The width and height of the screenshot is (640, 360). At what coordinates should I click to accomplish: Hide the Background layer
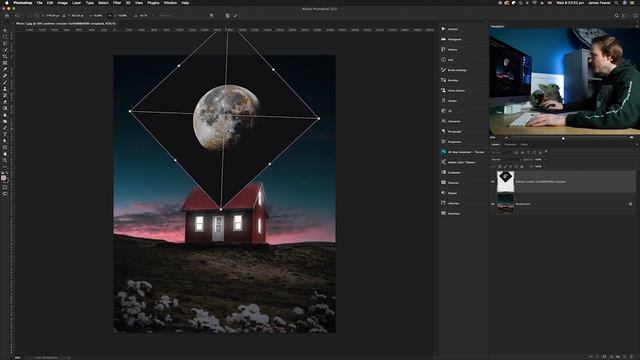pyautogui.click(x=493, y=204)
